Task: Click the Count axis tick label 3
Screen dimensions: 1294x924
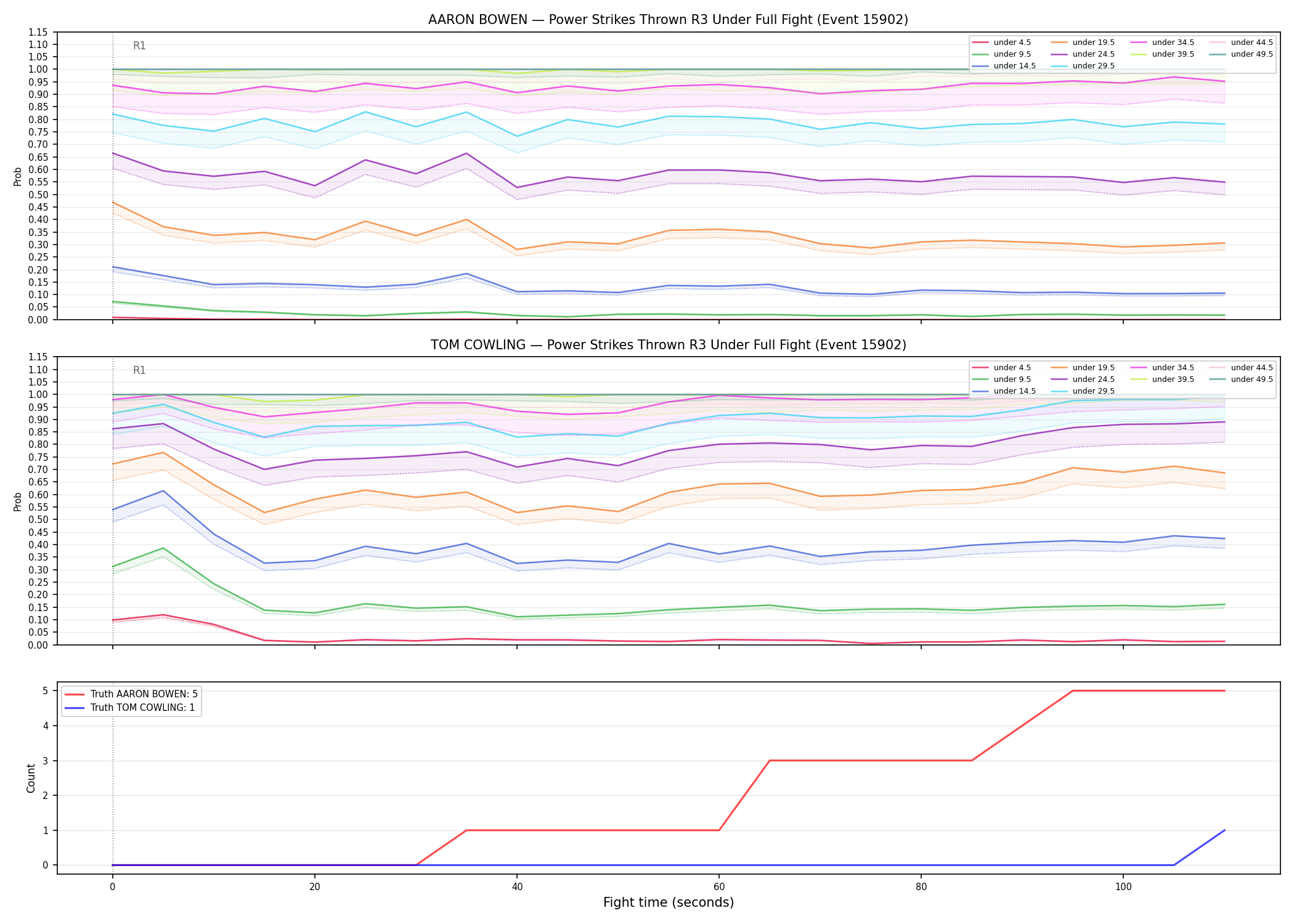Action: (46, 761)
